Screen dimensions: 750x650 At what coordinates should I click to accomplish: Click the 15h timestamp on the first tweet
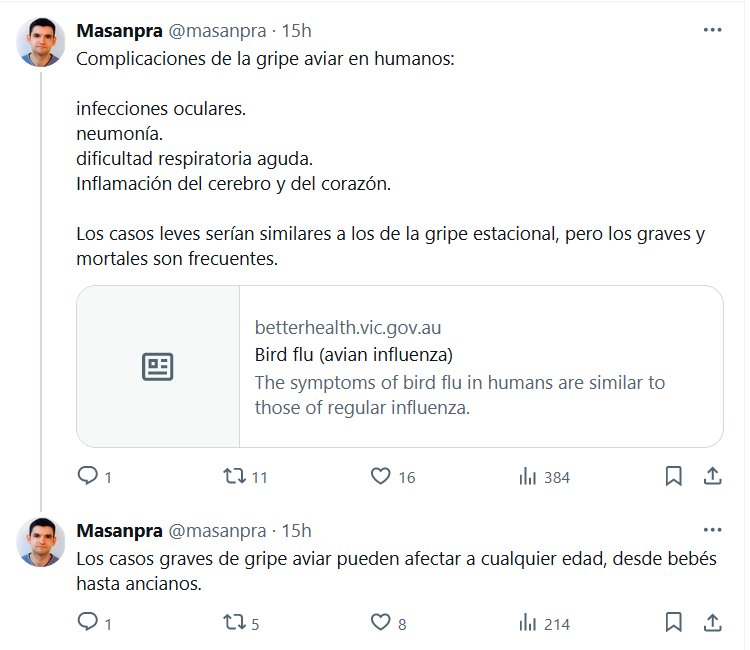(298, 31)
